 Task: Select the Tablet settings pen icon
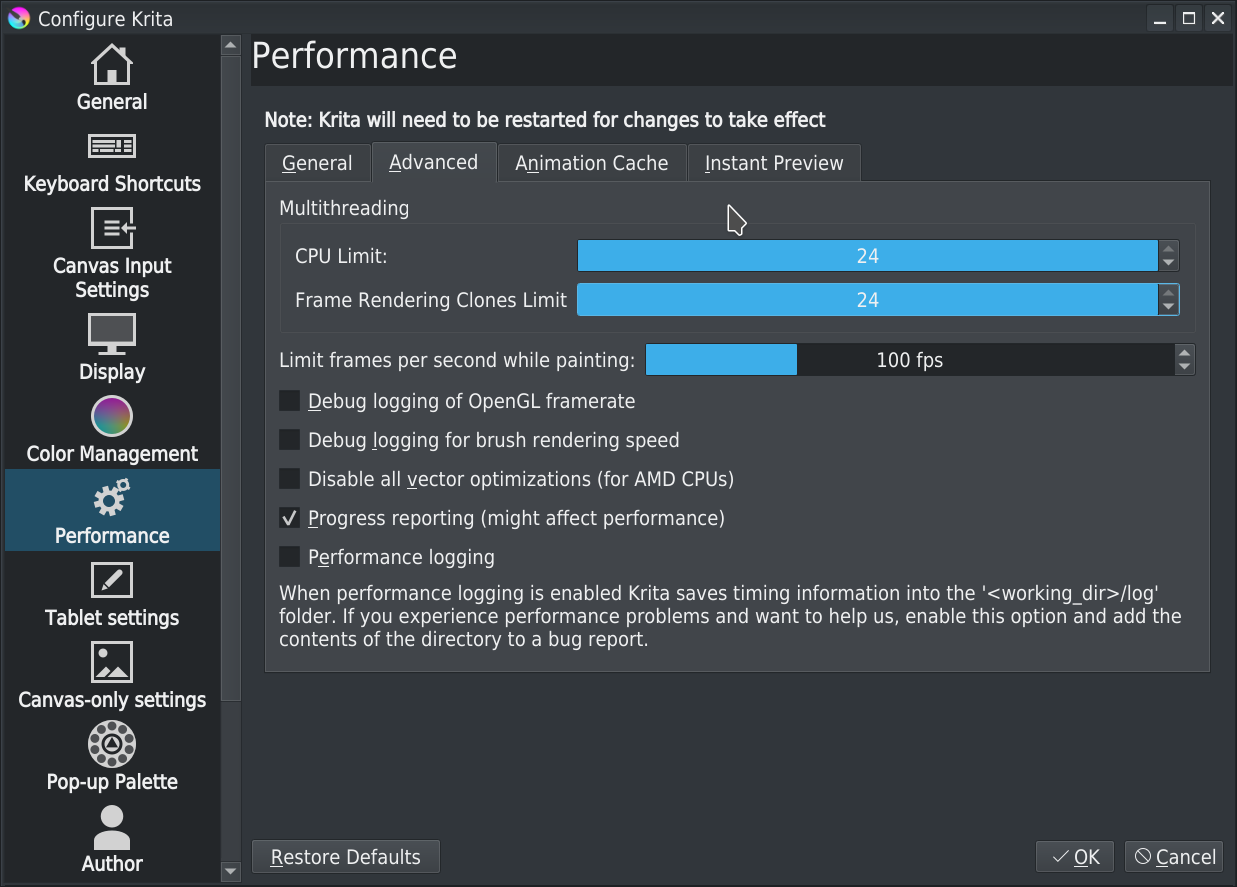point(111,580)
